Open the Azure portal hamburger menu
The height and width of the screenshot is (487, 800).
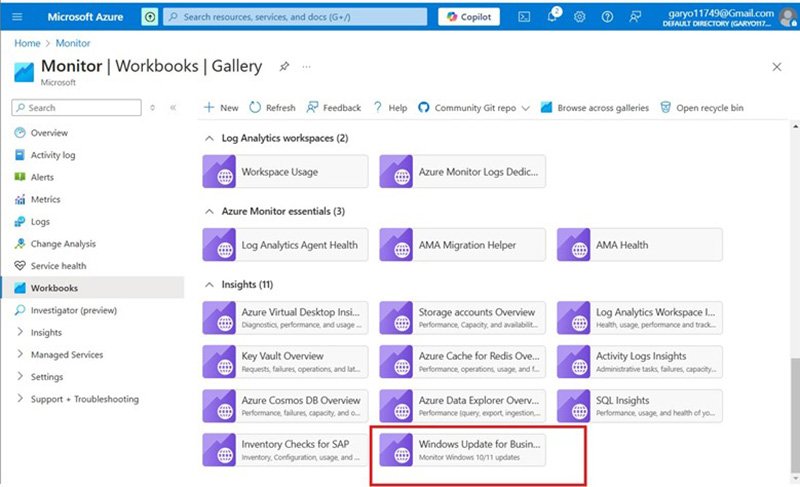[16, 17]
